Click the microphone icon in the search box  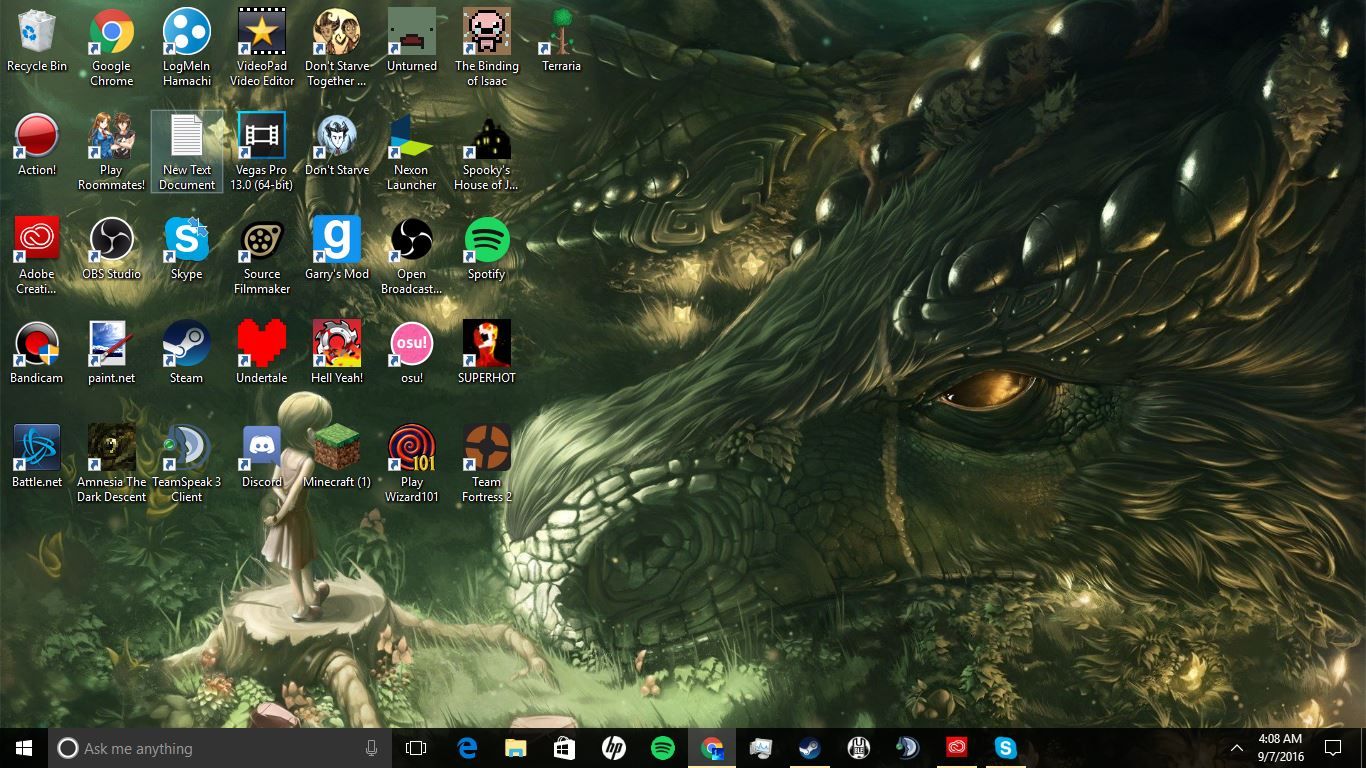(x=372, y=748)
